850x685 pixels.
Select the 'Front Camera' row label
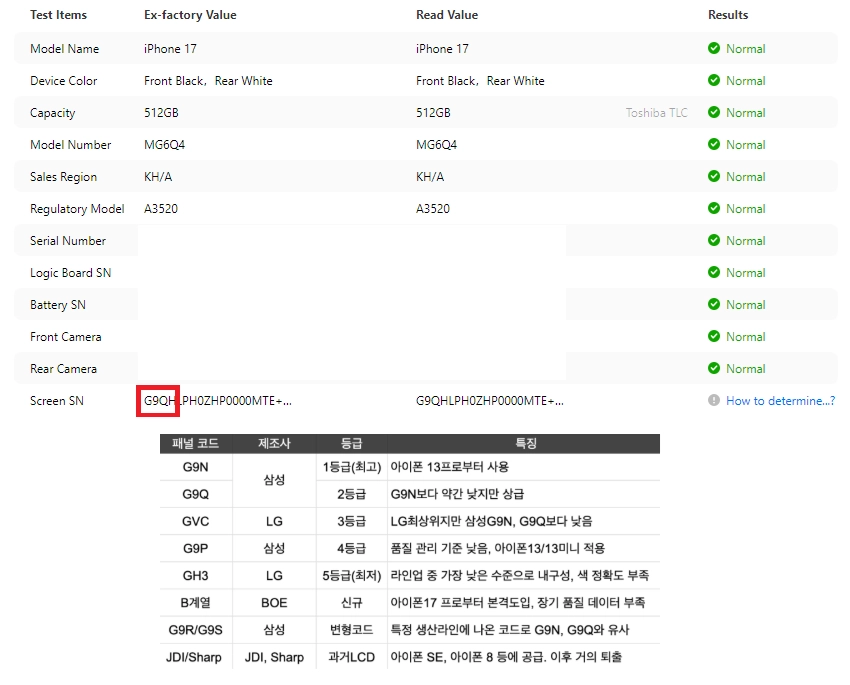point(66,337)
